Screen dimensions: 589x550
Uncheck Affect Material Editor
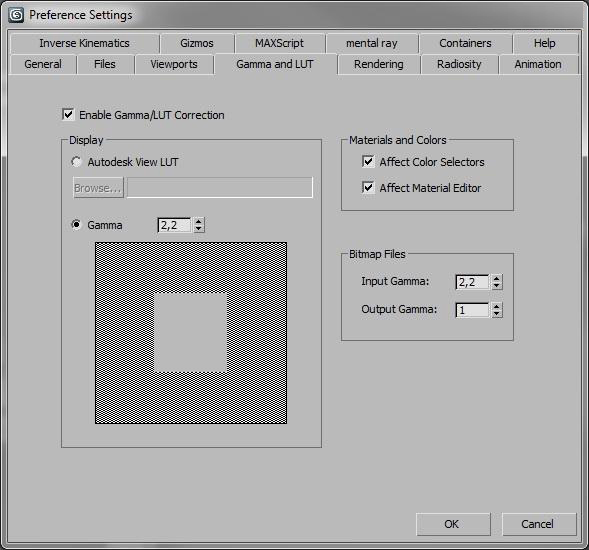point(368,187)
